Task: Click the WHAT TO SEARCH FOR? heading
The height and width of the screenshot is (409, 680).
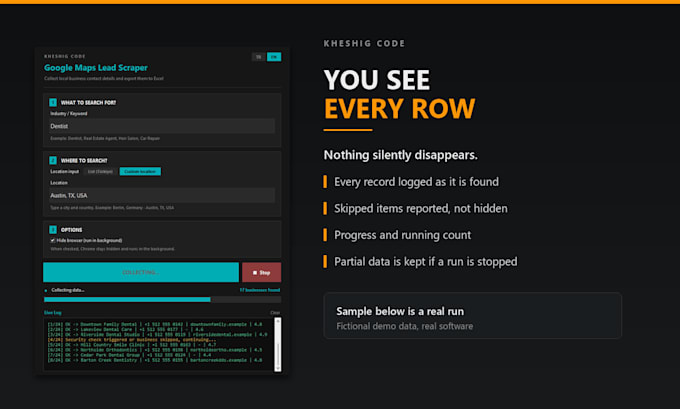Action: pos(88,103)
